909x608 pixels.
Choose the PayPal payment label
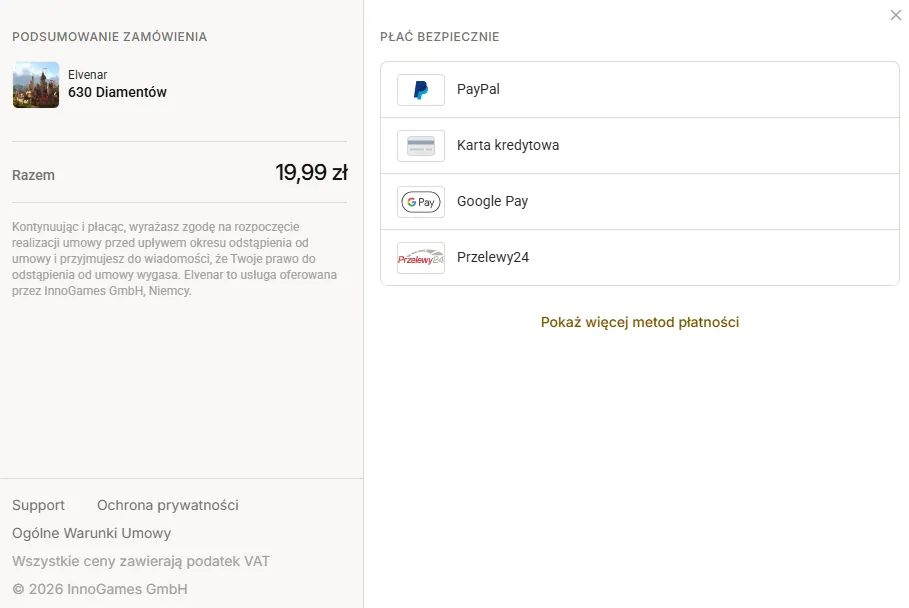click(x=478, y=89)
